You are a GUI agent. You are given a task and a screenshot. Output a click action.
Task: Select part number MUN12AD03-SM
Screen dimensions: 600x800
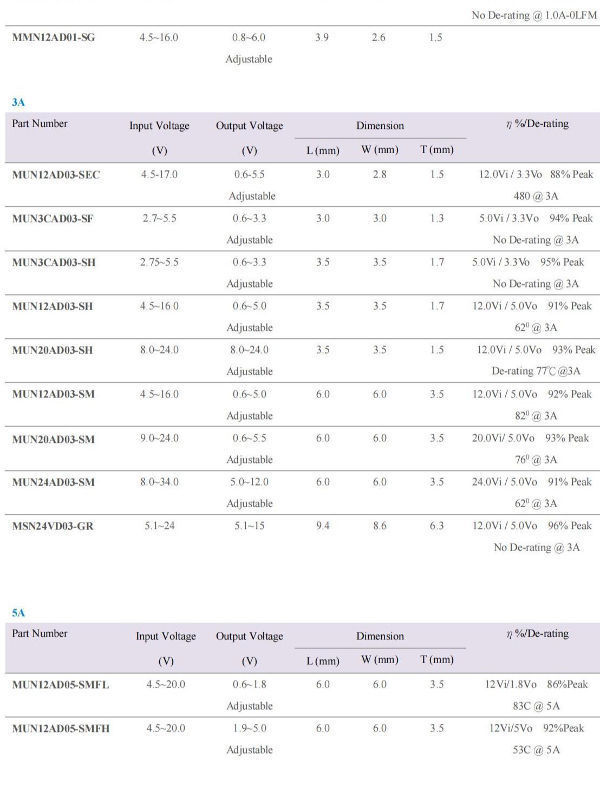click(x=53, y=394)
